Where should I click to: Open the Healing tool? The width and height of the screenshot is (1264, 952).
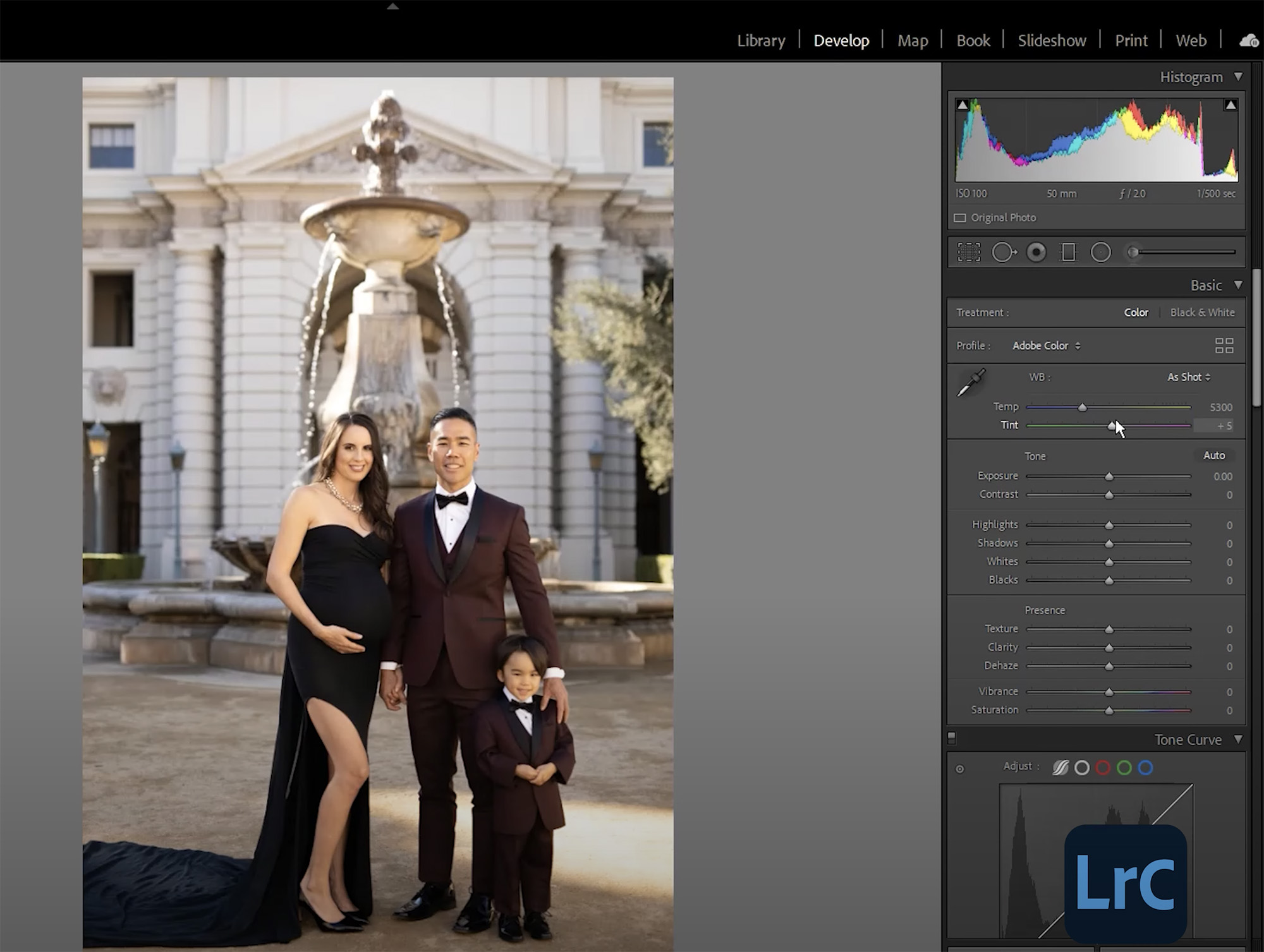pos(1004,251)
